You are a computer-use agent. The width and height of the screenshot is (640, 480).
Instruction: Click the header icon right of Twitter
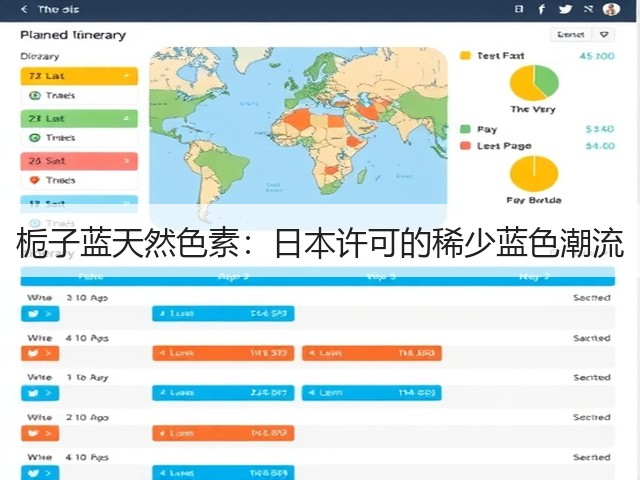click(588, 9)
